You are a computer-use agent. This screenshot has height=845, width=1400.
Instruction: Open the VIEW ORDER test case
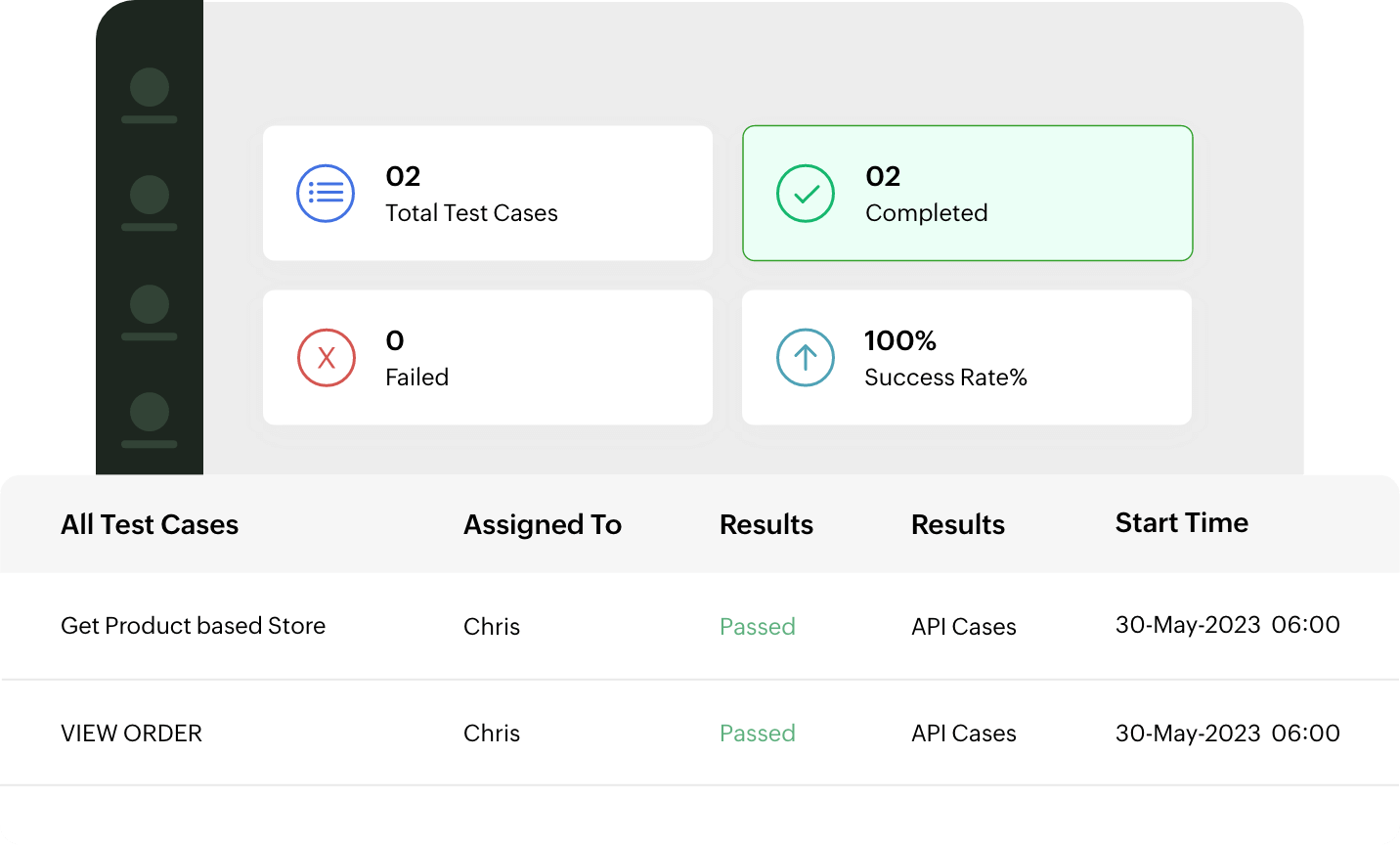point(131,734)
